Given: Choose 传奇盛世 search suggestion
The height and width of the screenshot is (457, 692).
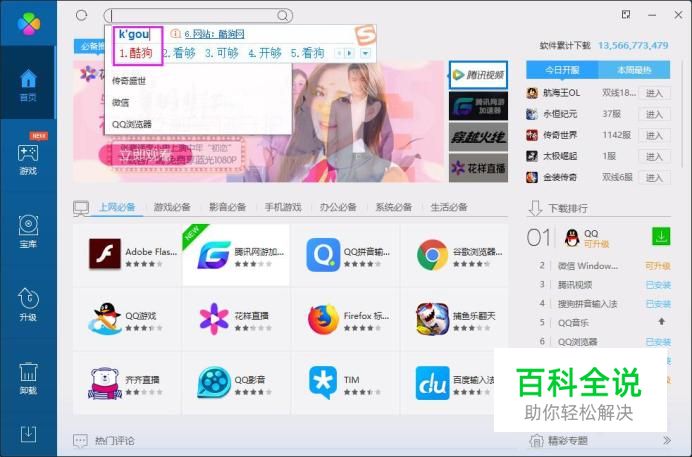Looking at the screenshot, I should pyautogui.click(x=129, y=81).
